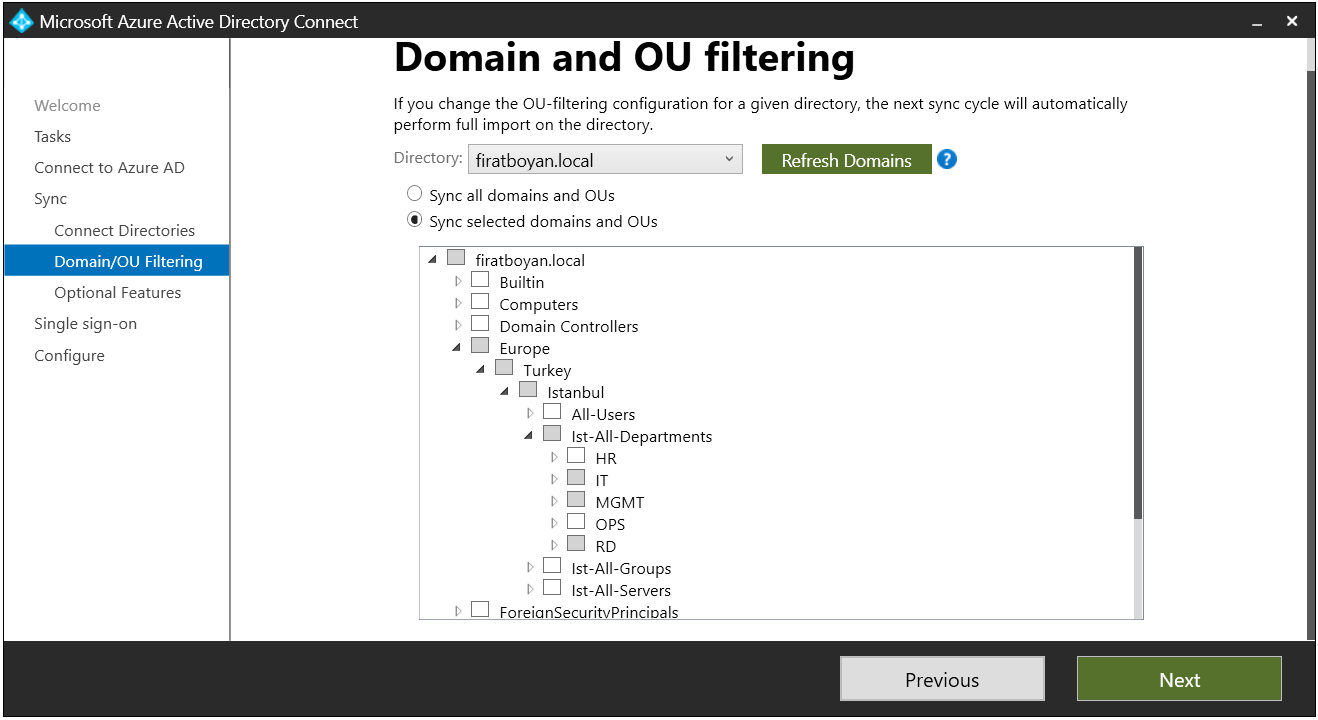Check the Ist-All-Groups checkbox
Viewport: 1318px width, 720px height.
[x=552, y=566]
